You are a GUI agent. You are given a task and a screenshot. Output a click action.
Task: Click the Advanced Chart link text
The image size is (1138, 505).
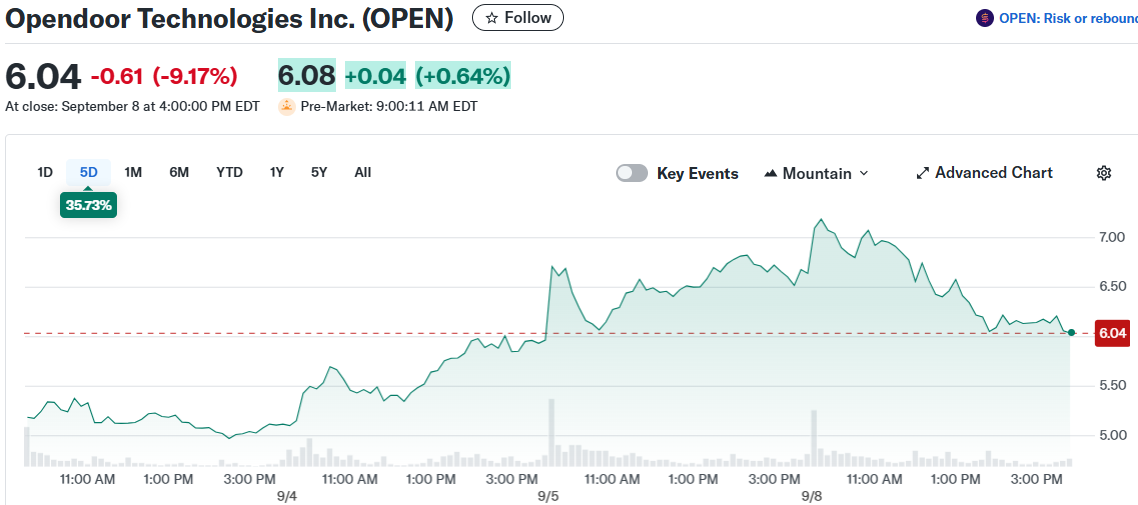coord(994,173)
